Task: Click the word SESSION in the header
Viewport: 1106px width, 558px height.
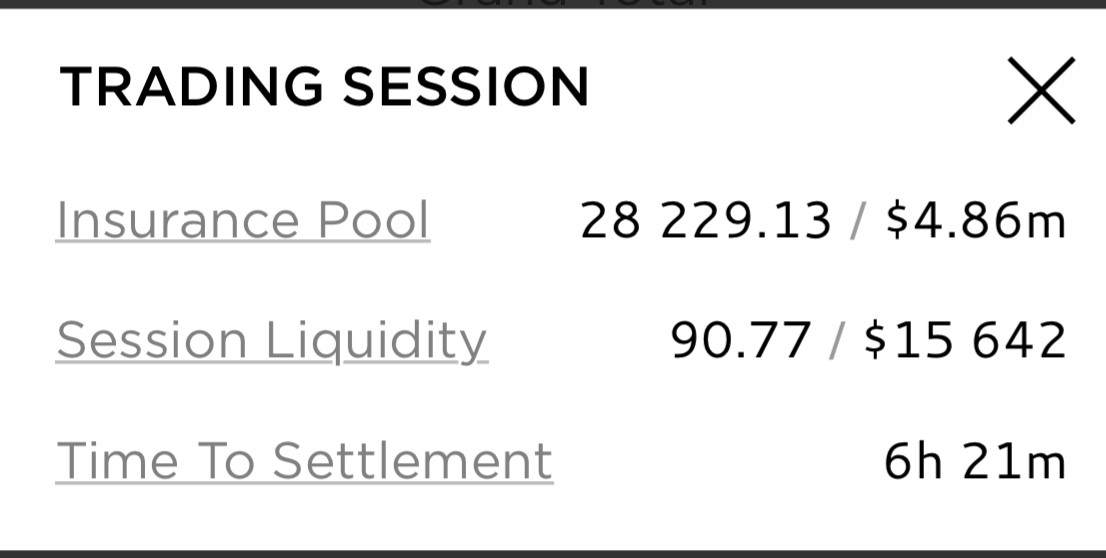Action: (x=466, y=86)
